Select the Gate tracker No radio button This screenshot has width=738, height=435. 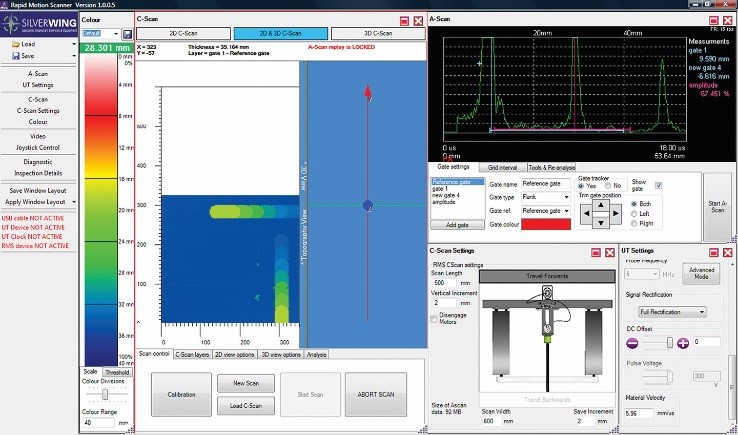607,185
